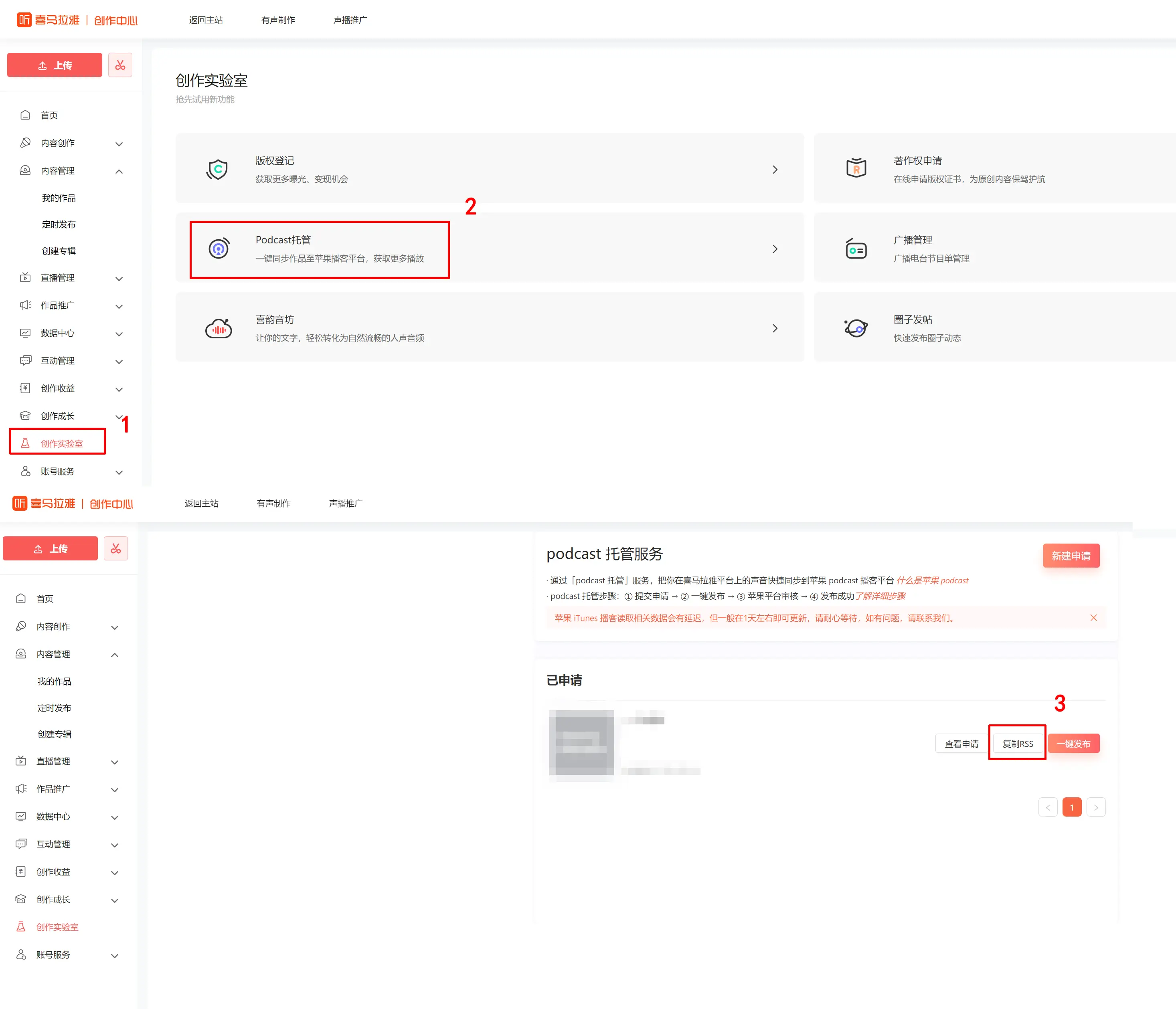Click the Podcast托管 broadcast icon
1176x1009 pixels.
pyautogui.click(x=219, y=249)
